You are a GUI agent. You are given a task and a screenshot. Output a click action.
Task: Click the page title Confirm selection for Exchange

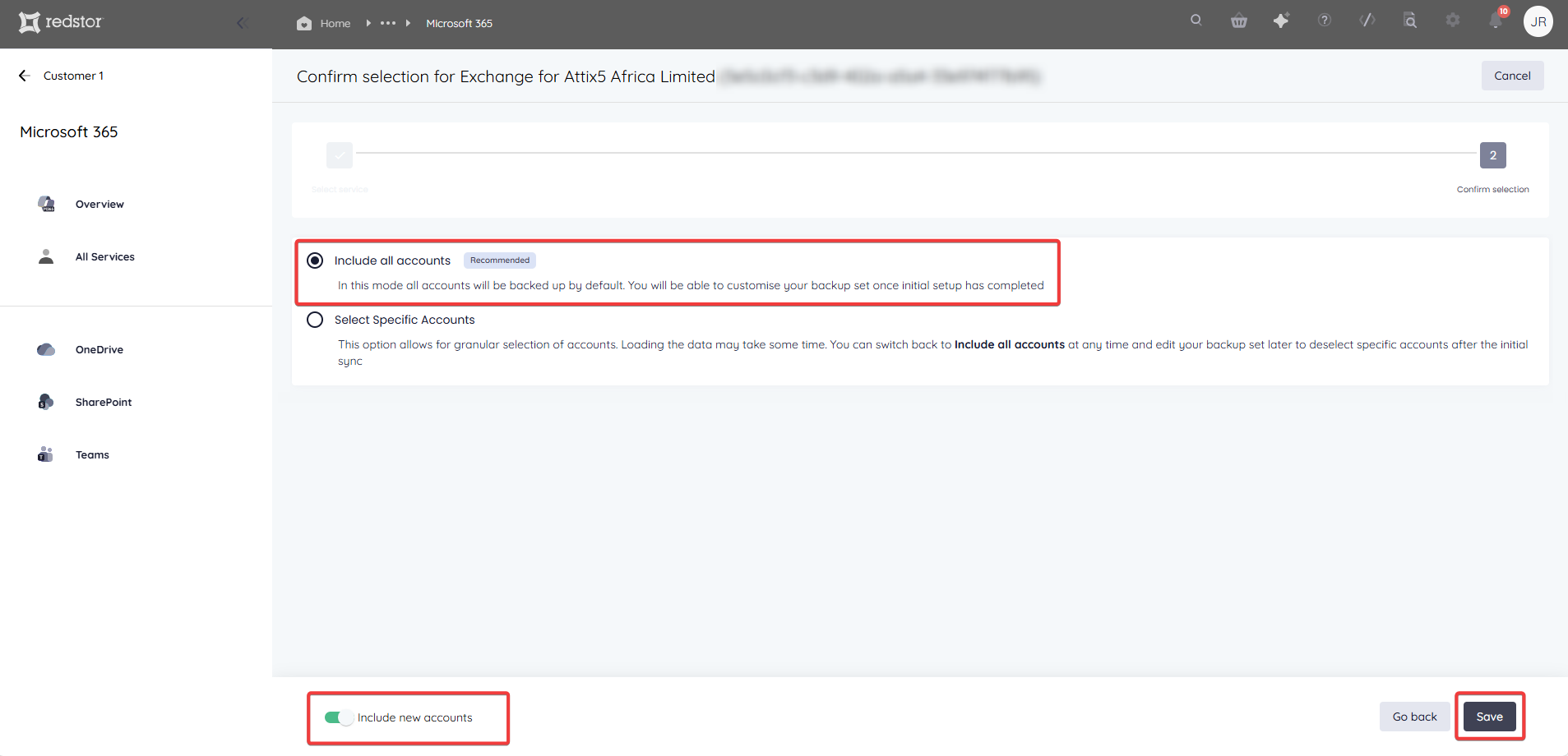coord(506,76)
